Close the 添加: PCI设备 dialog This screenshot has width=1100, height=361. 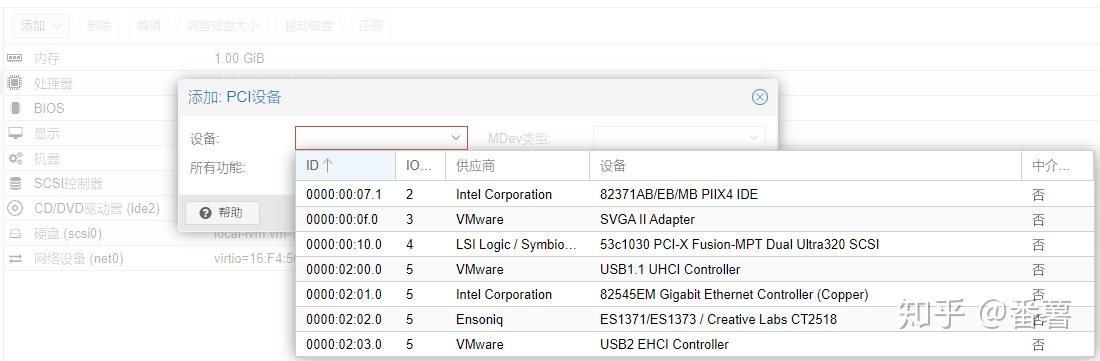tap(760, 97)
